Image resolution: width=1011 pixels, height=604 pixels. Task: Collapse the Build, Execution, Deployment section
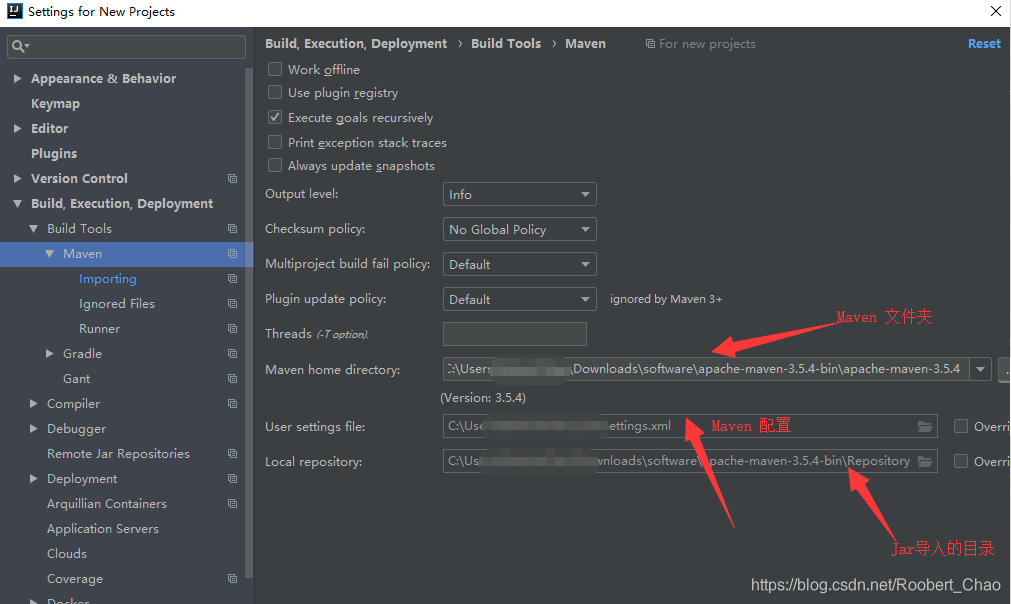pos(17,204)
